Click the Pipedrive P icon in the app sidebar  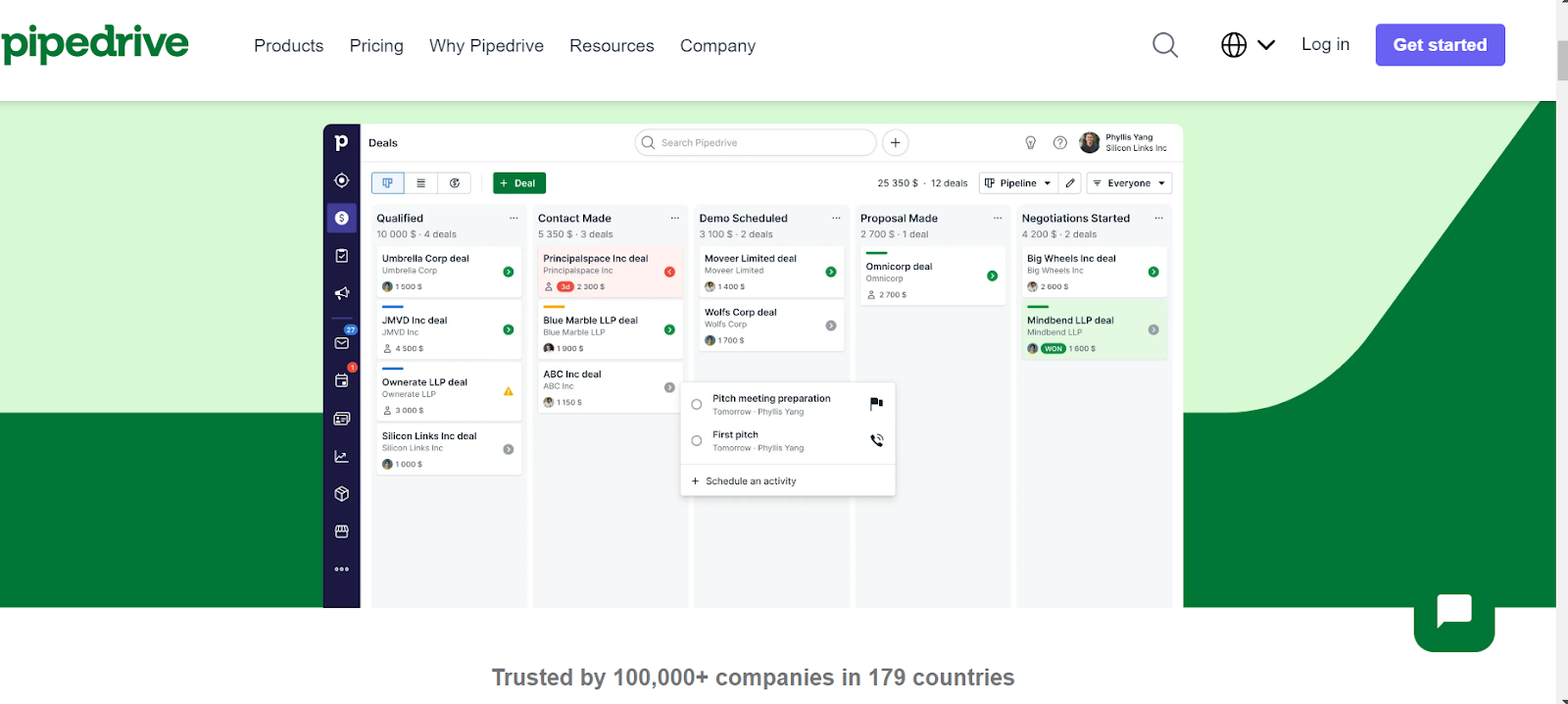click(x=341, y=142)
